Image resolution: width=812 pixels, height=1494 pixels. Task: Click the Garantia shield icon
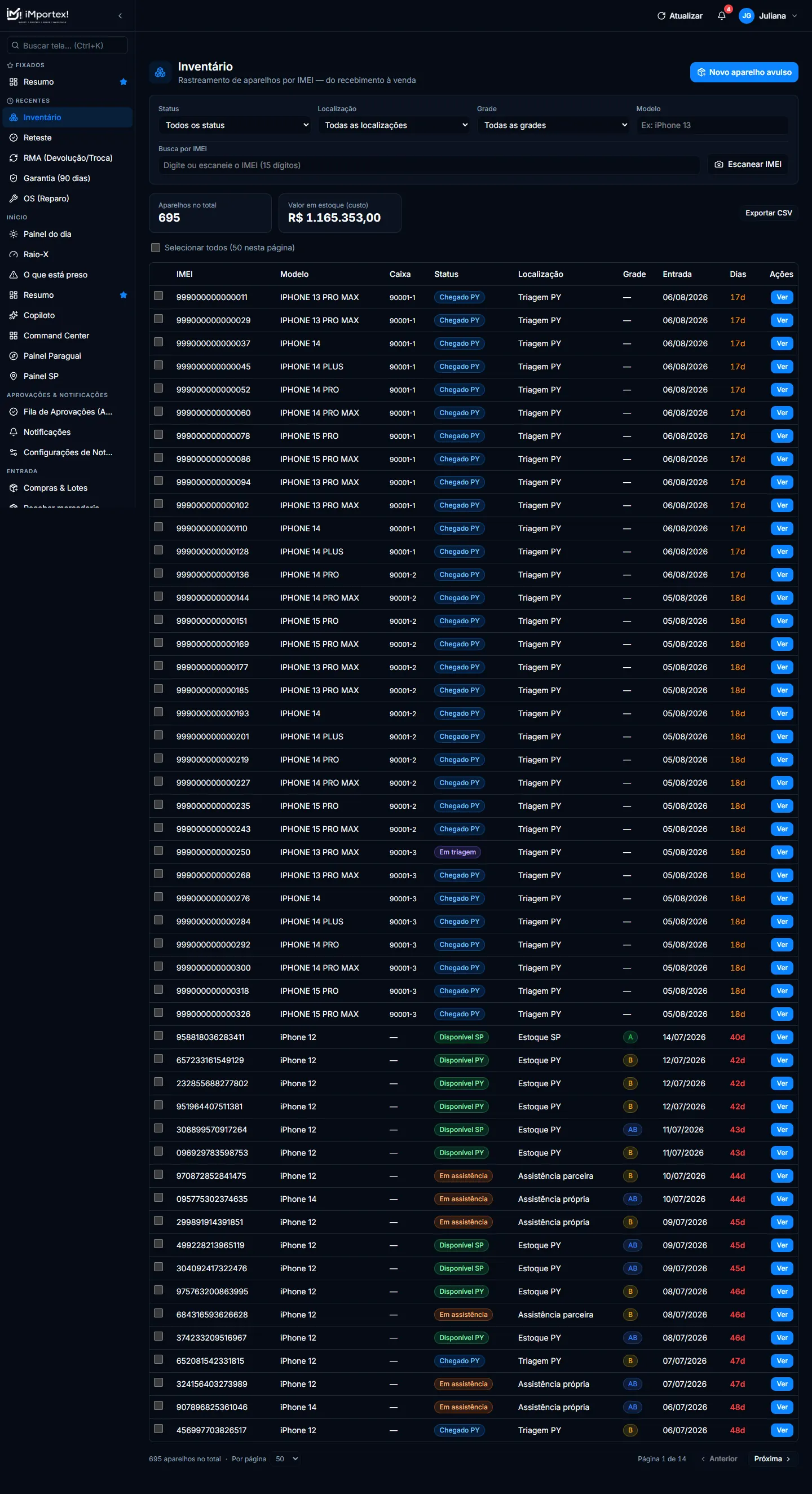[14, 178]
